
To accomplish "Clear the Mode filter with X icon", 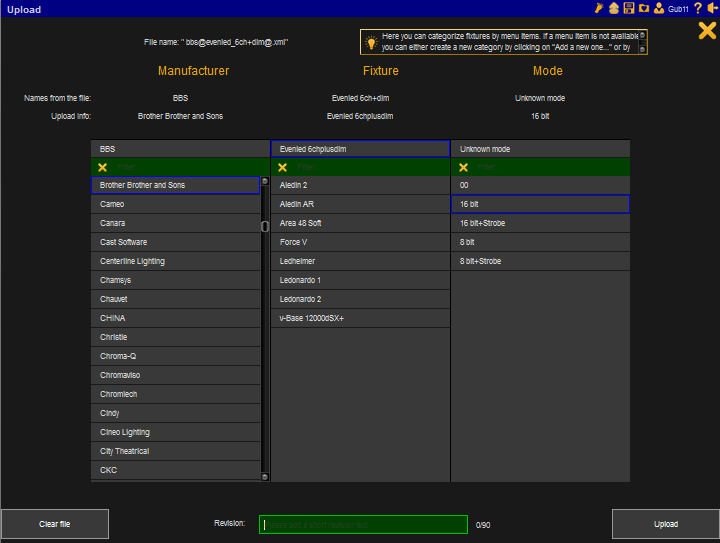I will pyautogui.click(x=463, y=167).
